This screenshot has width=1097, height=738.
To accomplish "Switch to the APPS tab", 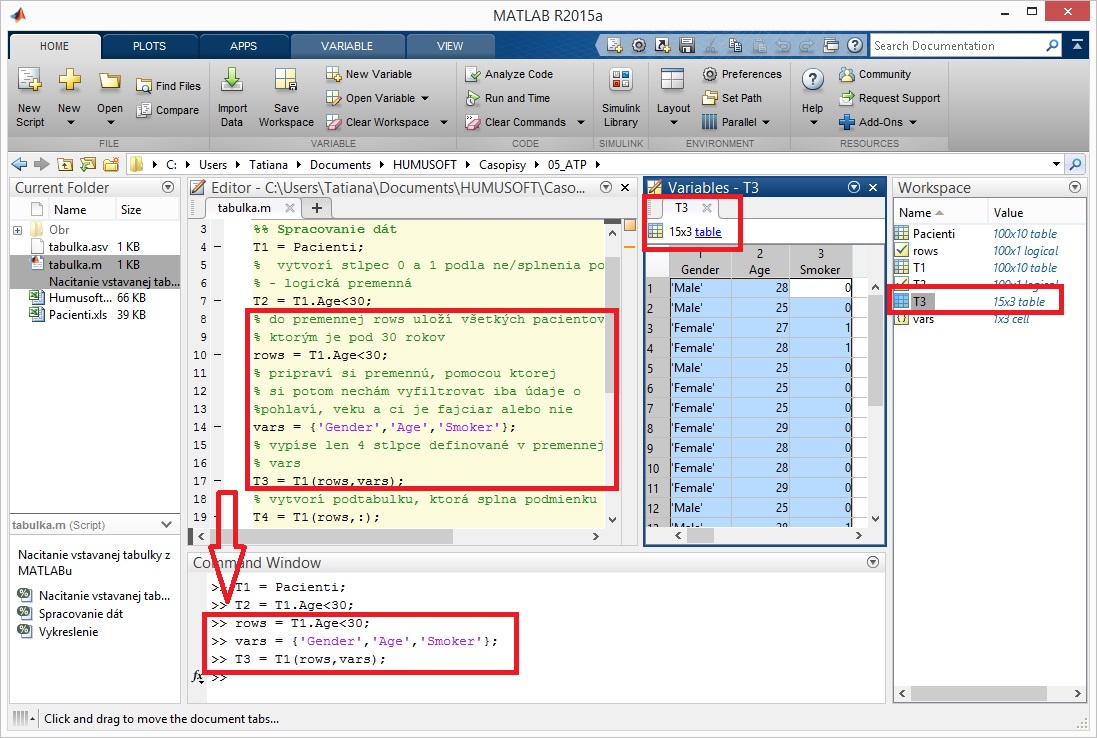I will click(243, 46).
